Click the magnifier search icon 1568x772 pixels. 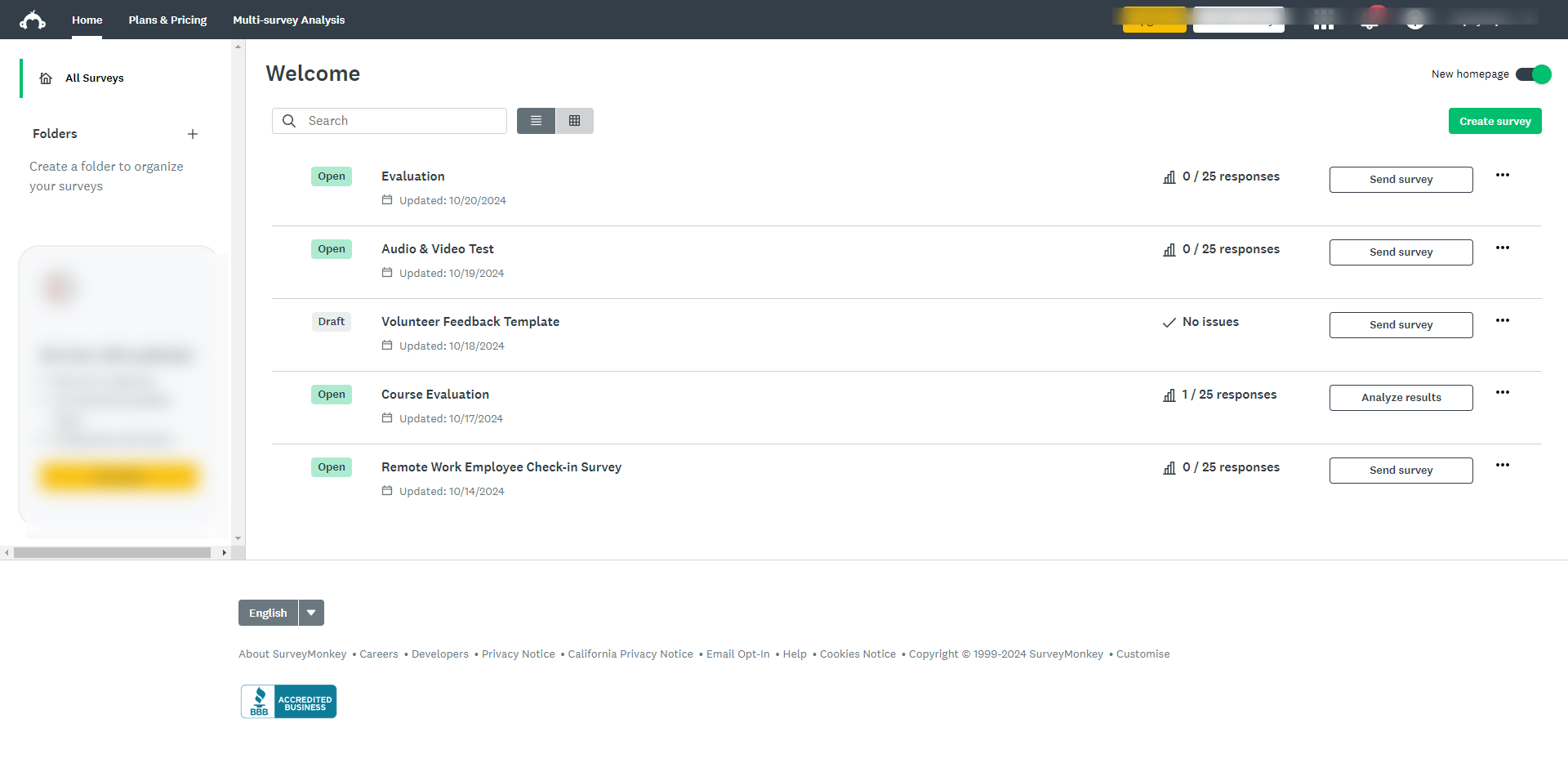(289, 121)
